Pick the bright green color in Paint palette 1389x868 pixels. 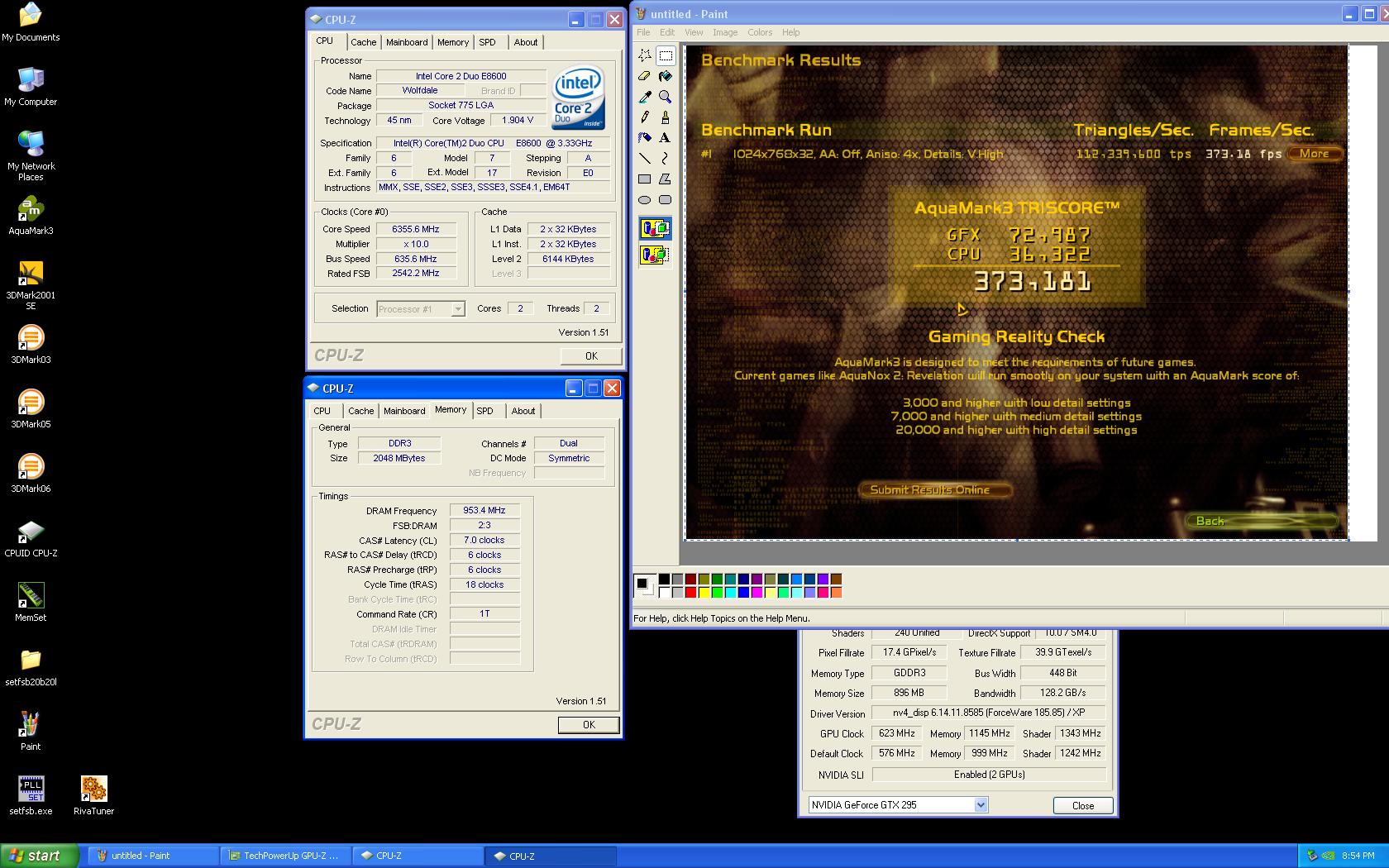click(x=717, y=592)
